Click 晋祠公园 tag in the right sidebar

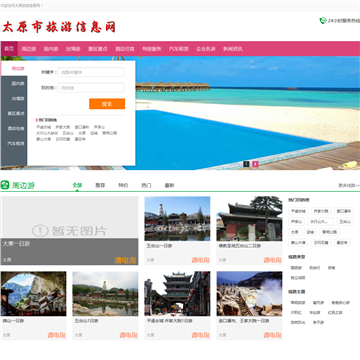[x=329, y=232]
